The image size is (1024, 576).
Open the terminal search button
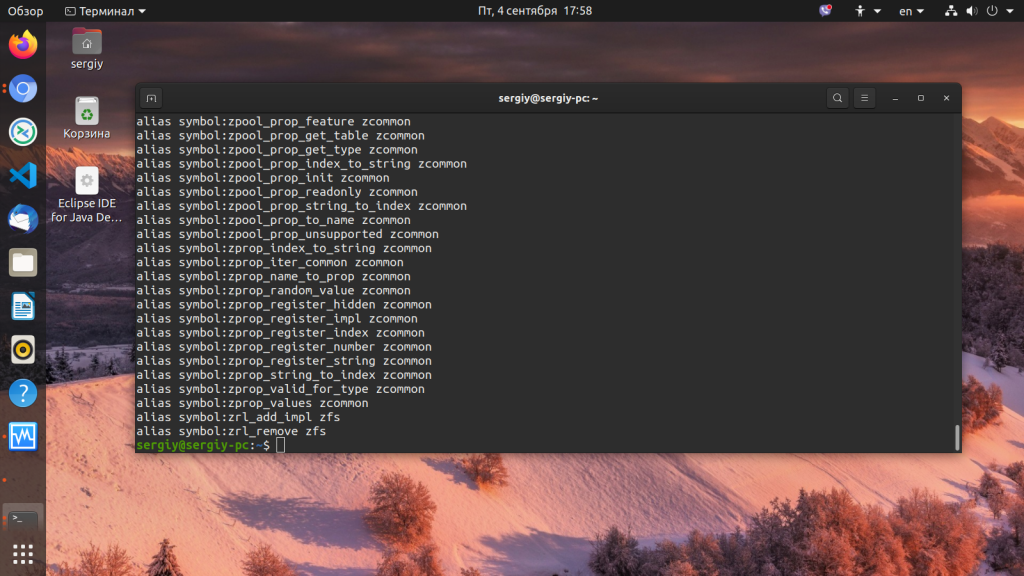(837, 98)
